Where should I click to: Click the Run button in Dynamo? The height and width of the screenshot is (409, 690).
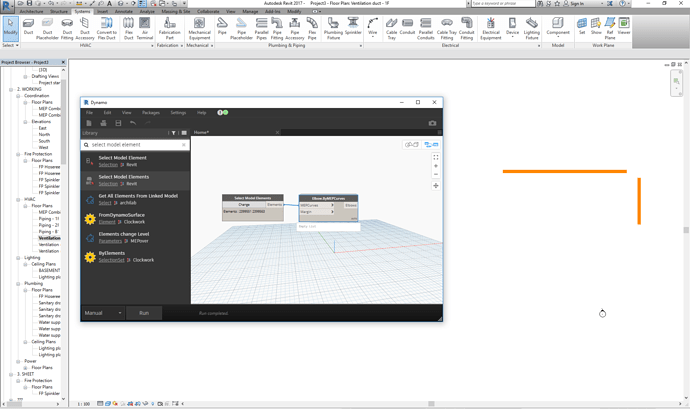144,313
